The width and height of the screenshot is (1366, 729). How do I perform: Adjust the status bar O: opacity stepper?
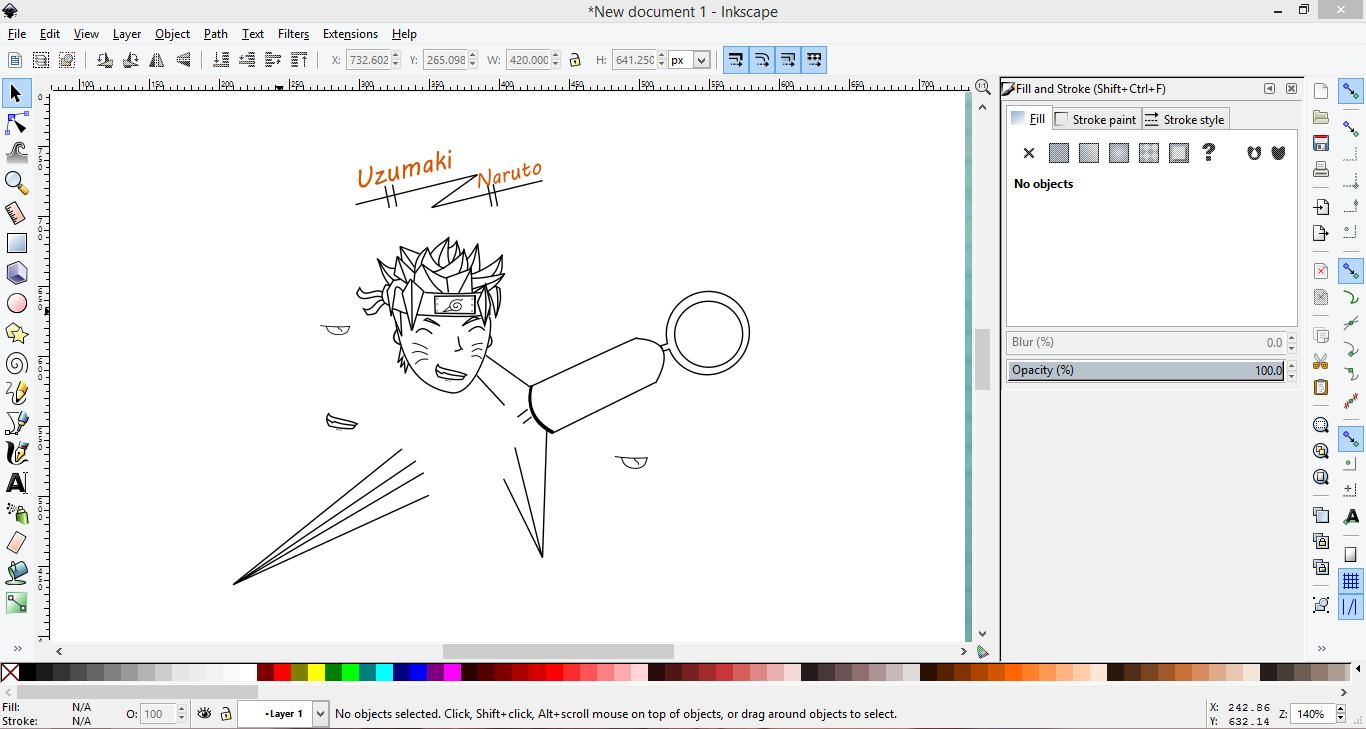coord(181,714)
